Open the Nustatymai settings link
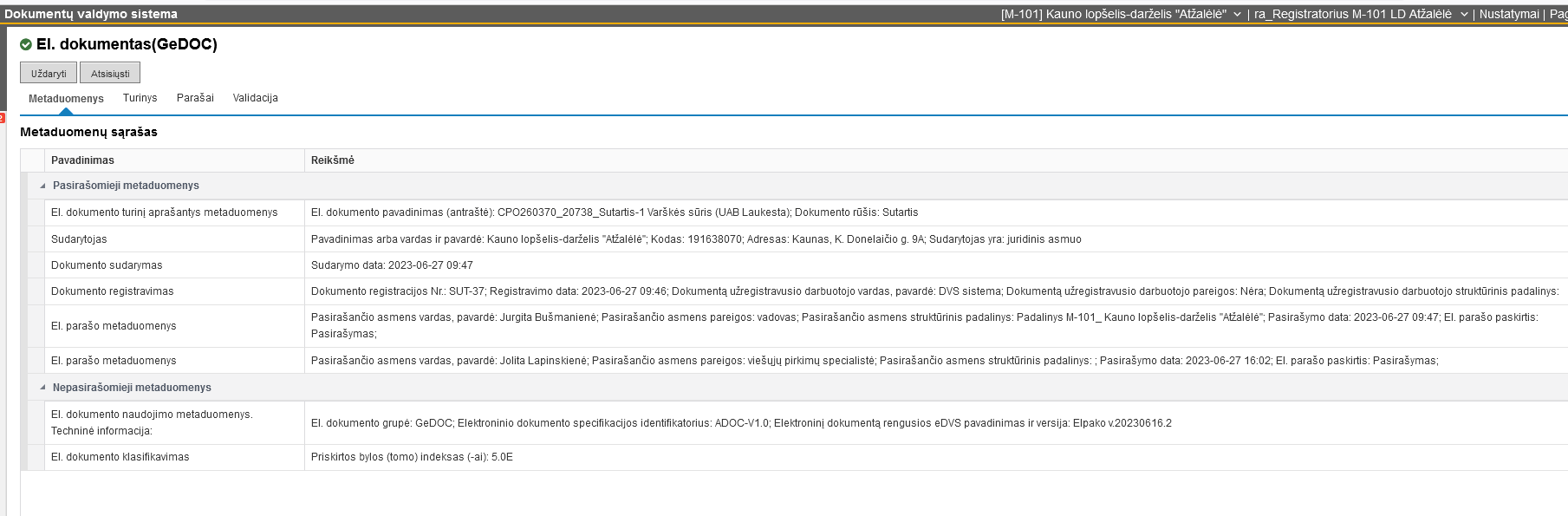Viewport: 1568px width, 516px height. click(x=1508, y=14)
